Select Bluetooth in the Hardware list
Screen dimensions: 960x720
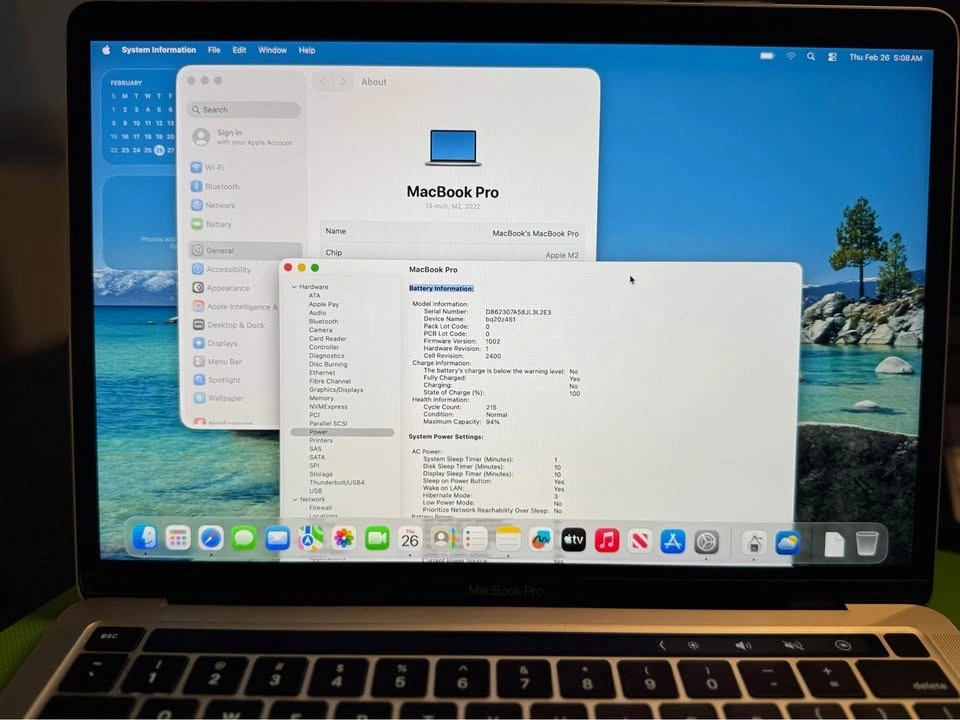[x=323, y=322]
